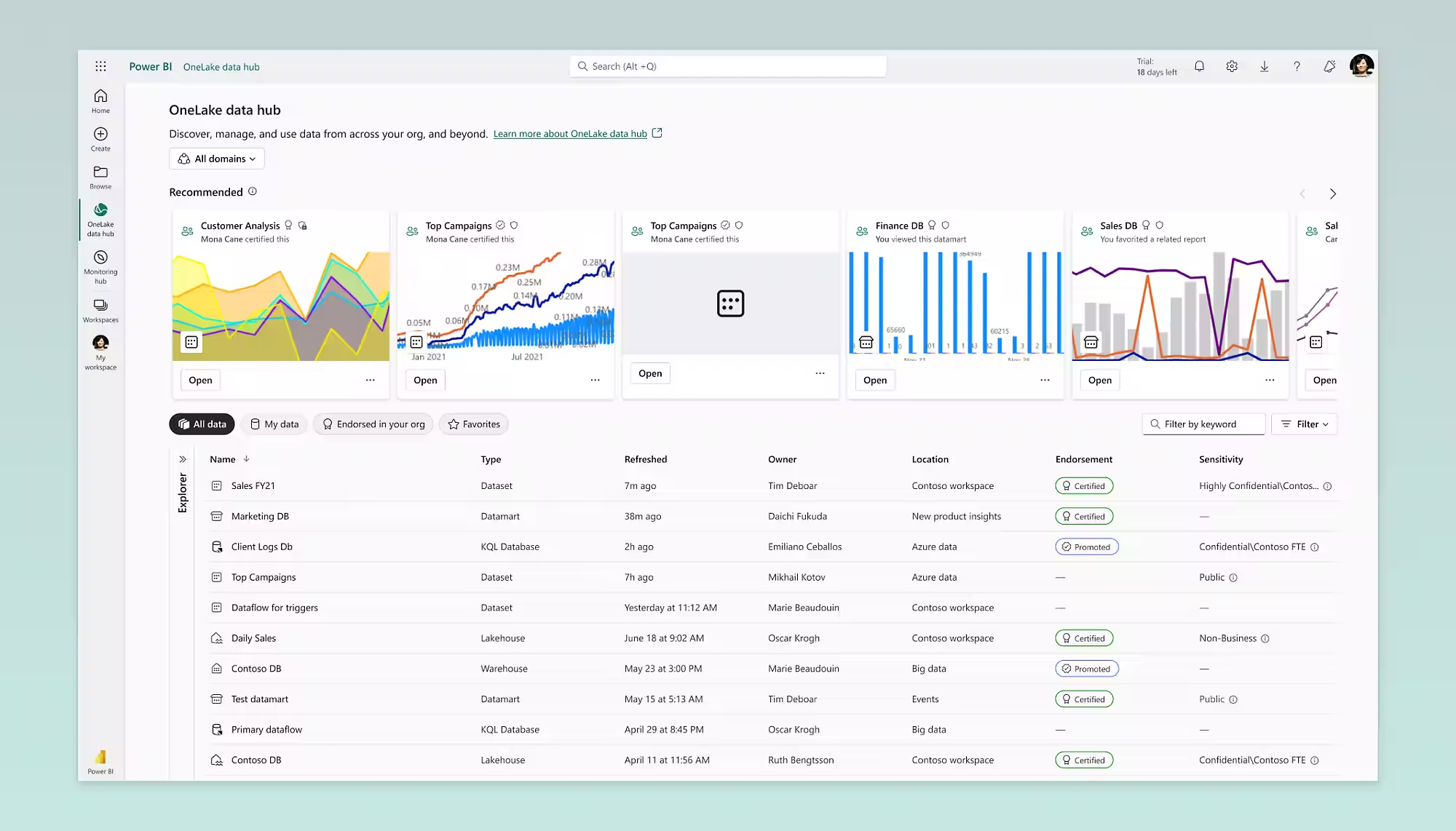The width and height of the screenshot is (1456, 831).
Task: Click Promoted badge on Client Logs Db row
Action: click(x=1086, y=547)
